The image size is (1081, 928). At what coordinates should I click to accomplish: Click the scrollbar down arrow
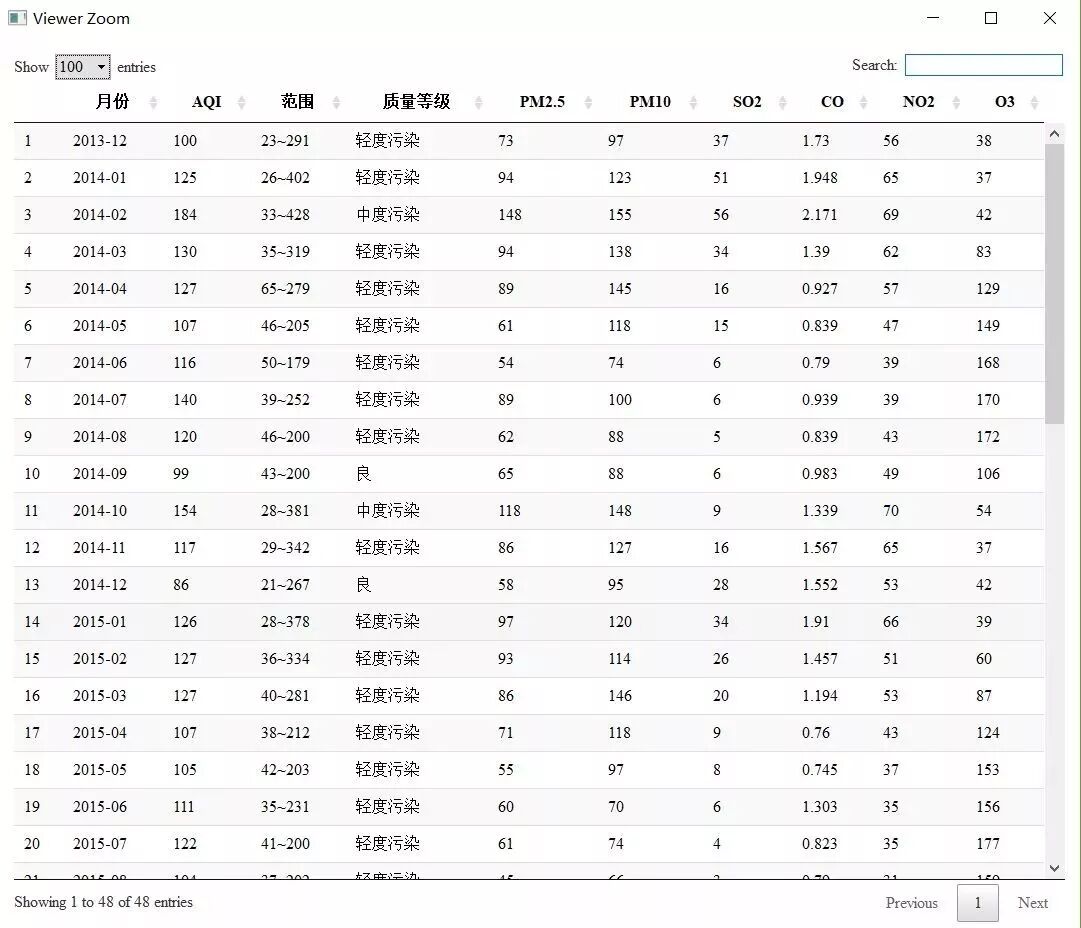pos(1054,868)
